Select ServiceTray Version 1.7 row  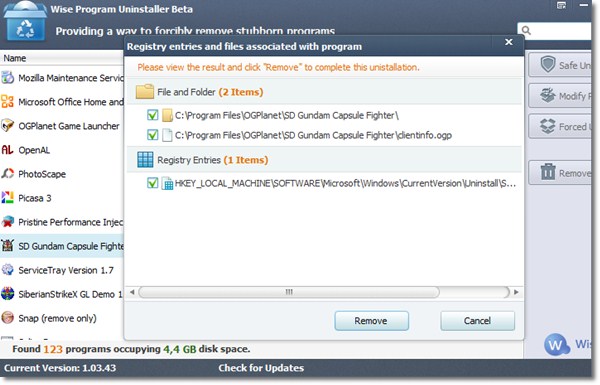coord(62,270)
